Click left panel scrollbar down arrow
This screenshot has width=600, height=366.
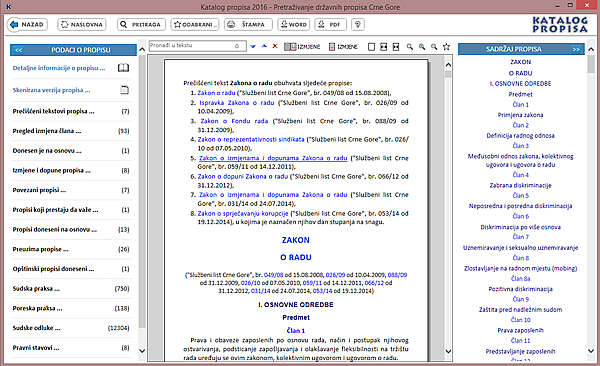pos(142,350)
